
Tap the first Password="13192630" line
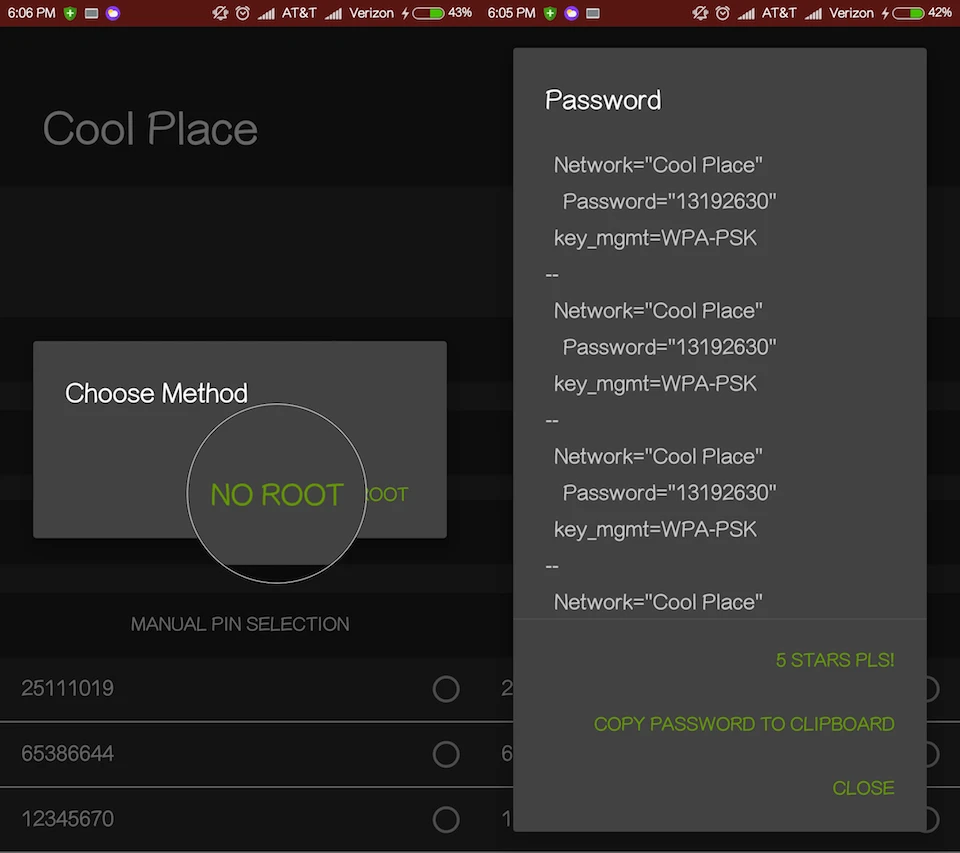pos(669,202)
